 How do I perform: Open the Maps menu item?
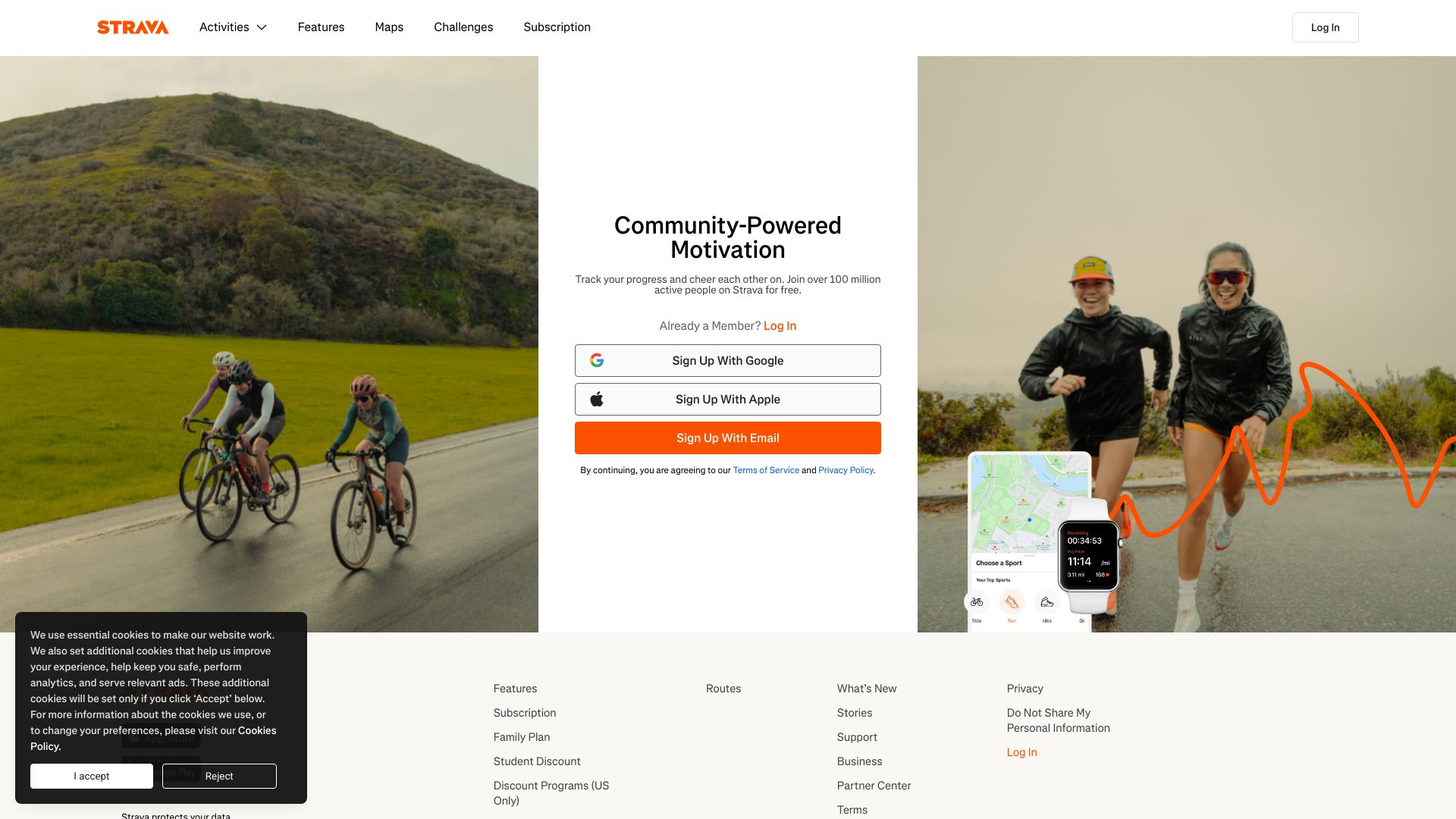[x=389, y=27]
